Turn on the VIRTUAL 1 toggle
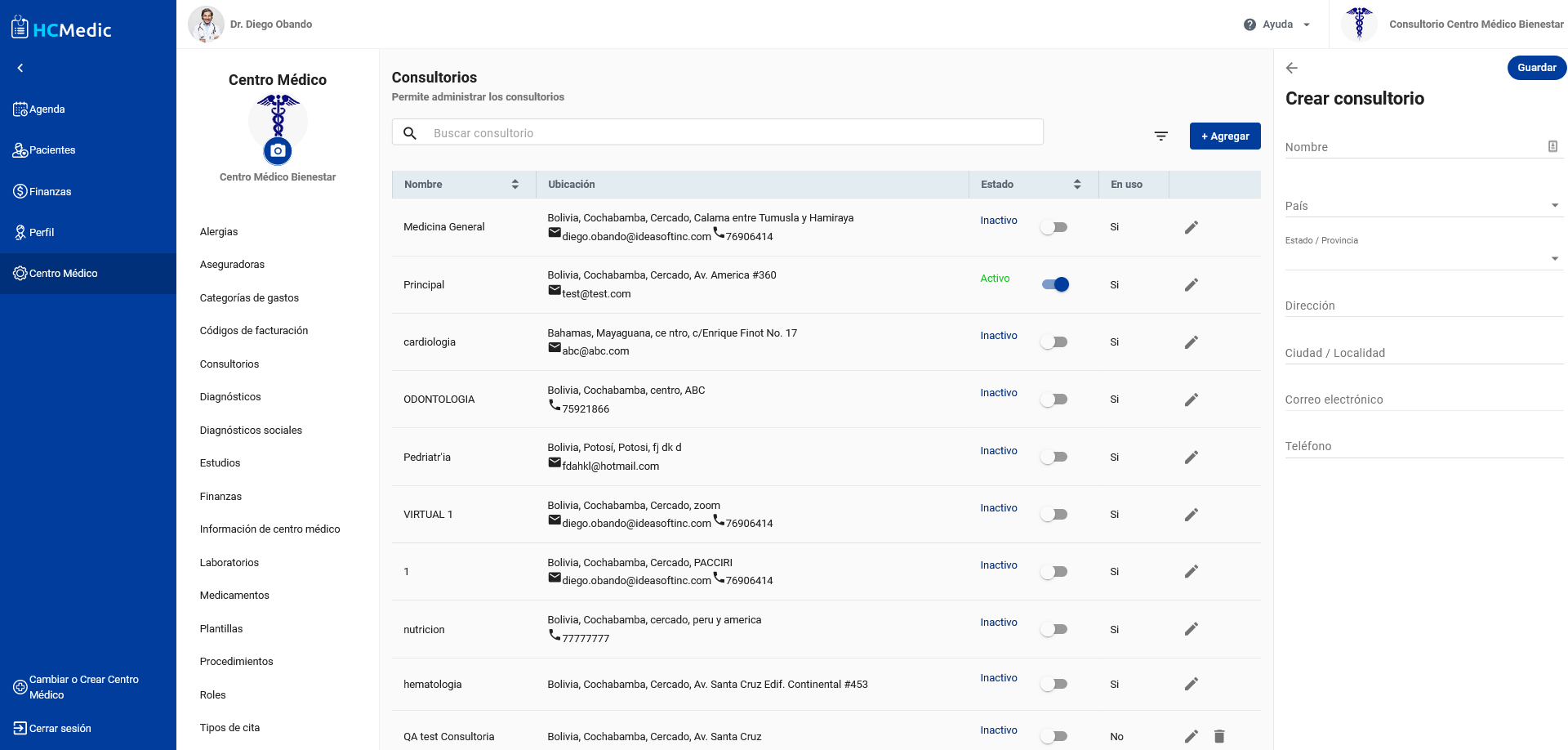1568x750 pixels. coord(1054,515)
